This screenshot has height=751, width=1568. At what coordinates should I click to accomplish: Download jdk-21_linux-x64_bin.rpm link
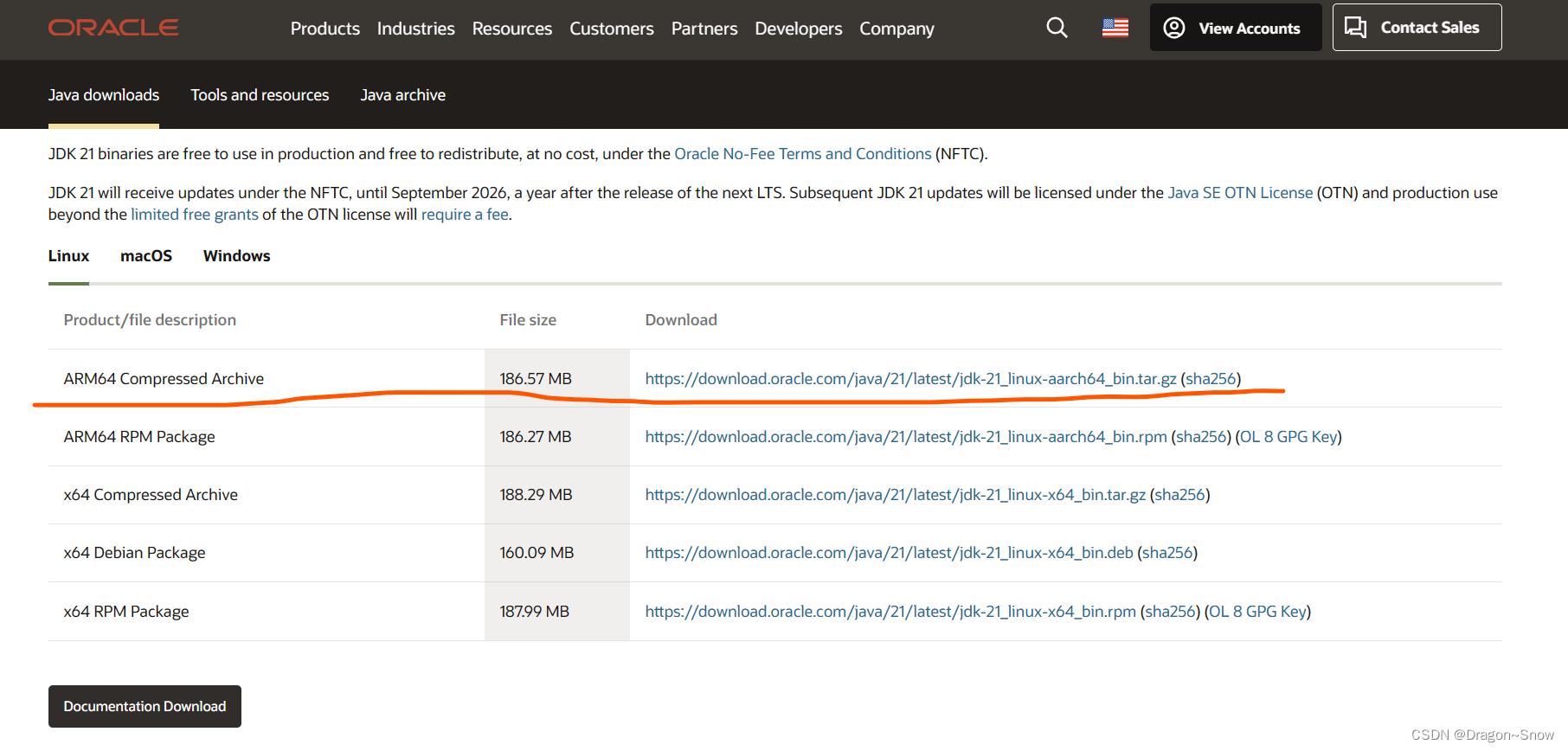(890, 612)
